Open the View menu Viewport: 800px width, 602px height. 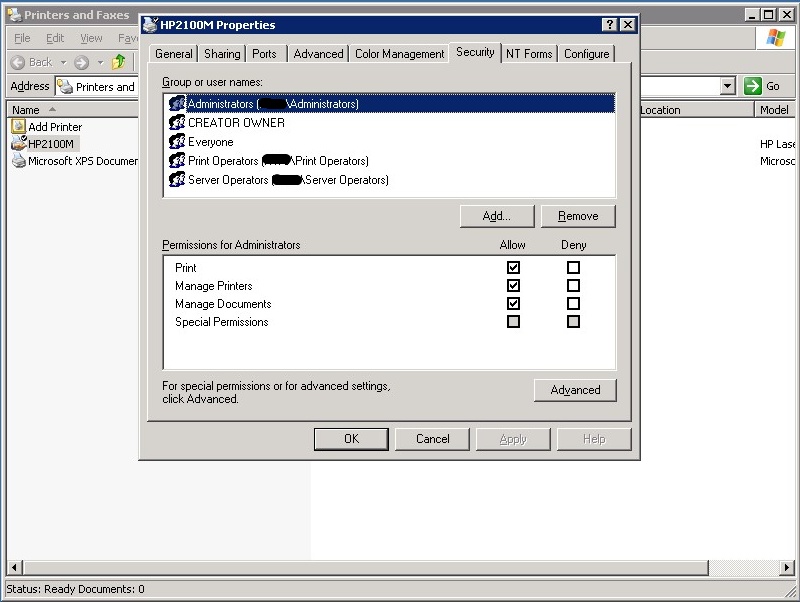coord(91,37)
